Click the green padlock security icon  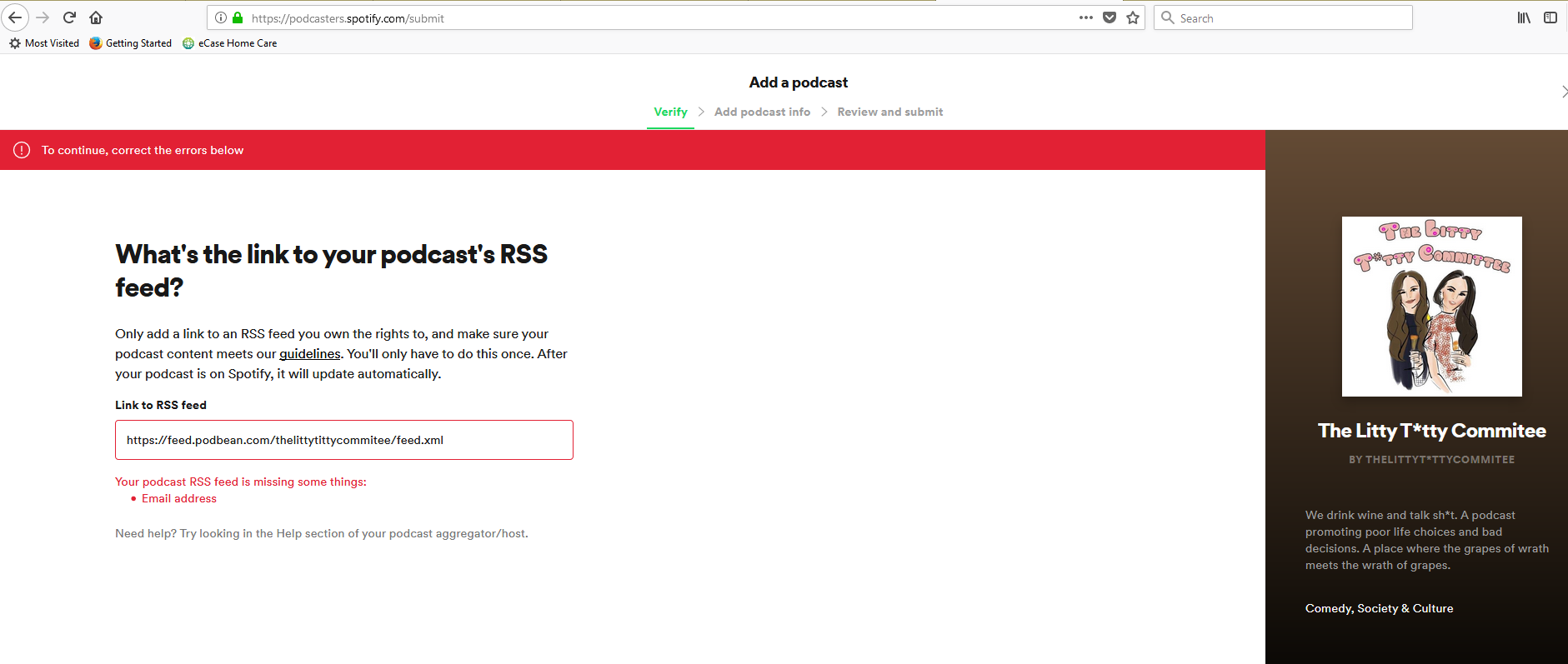pos(238,17)
